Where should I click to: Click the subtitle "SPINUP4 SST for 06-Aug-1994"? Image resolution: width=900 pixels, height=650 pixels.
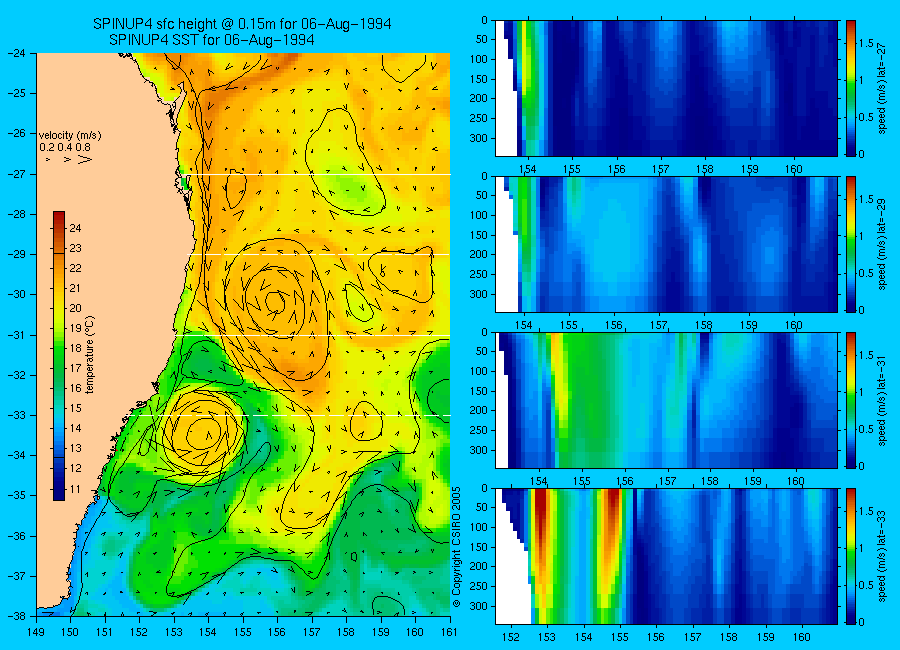click(x=212, y=40)
